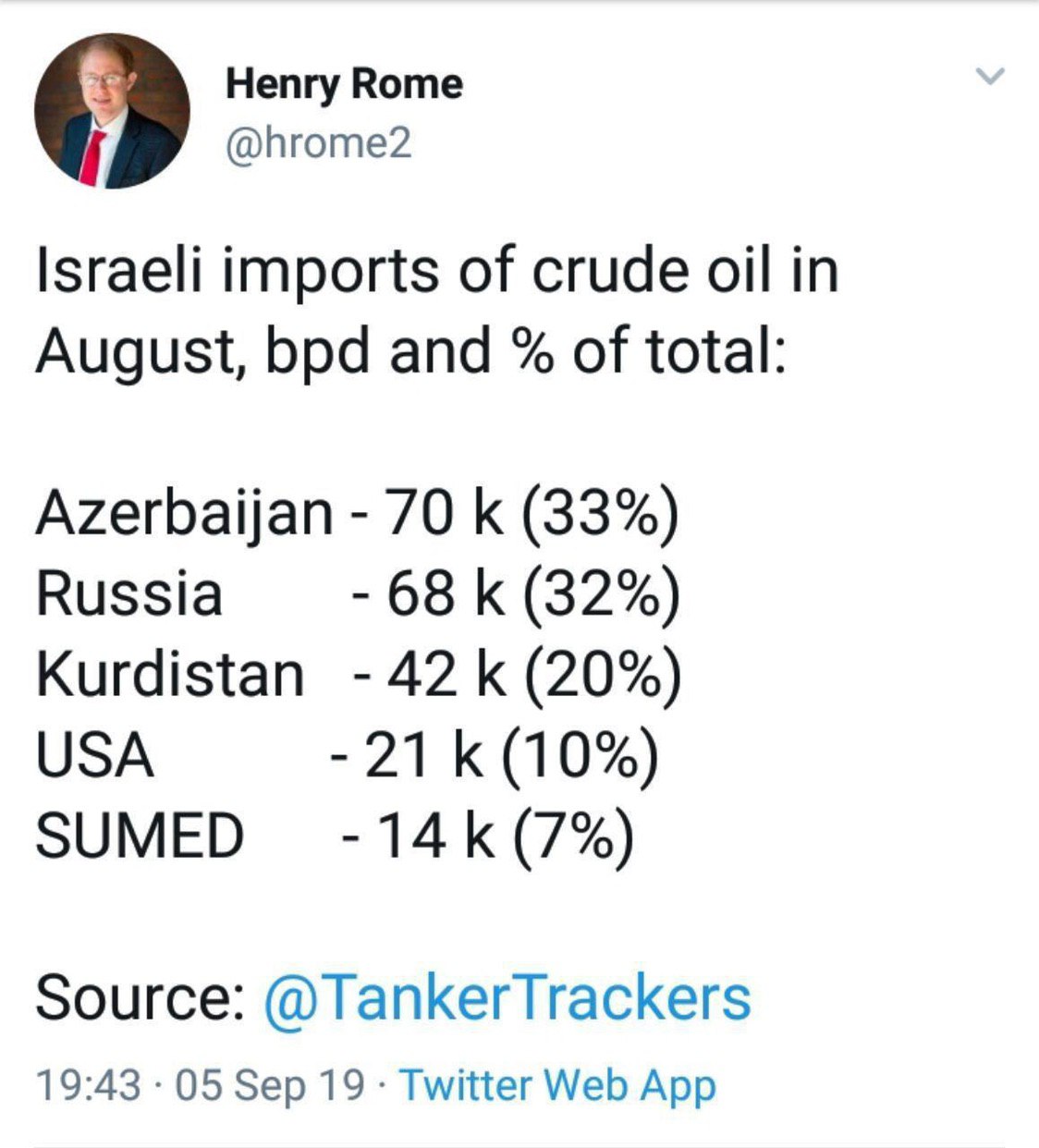
Task: Open the @TankerTrackers mention link
Action: (507, 999)
